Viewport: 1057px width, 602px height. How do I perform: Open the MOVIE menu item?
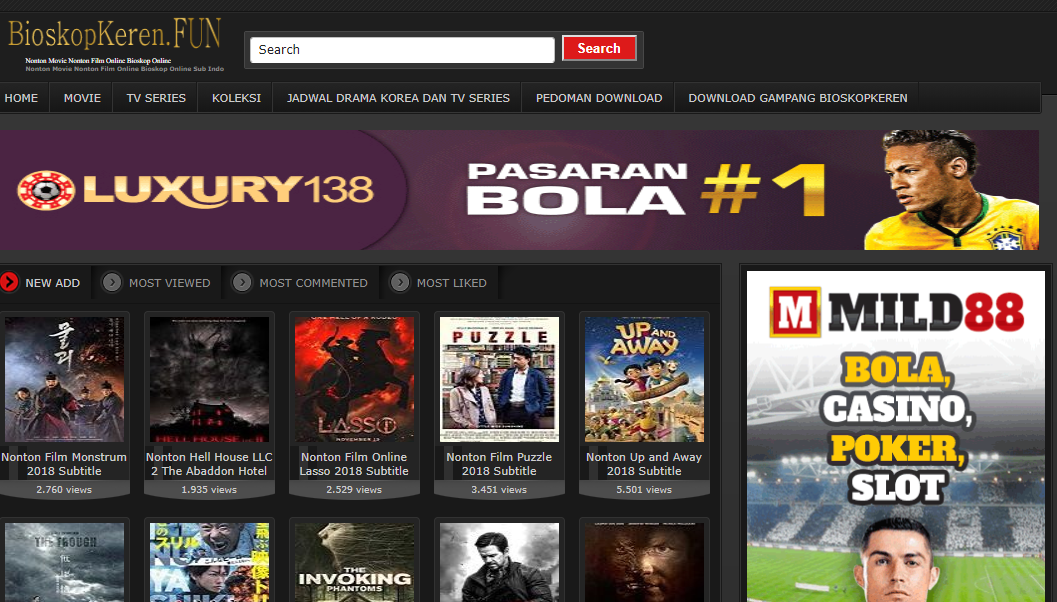point(82,98)
